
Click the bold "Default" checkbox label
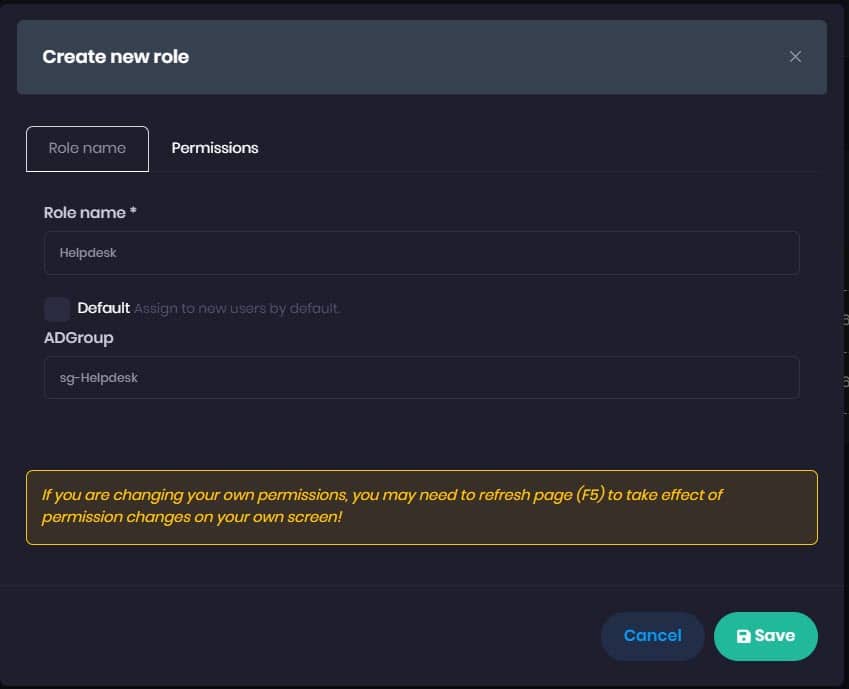[x=104, y=308]
